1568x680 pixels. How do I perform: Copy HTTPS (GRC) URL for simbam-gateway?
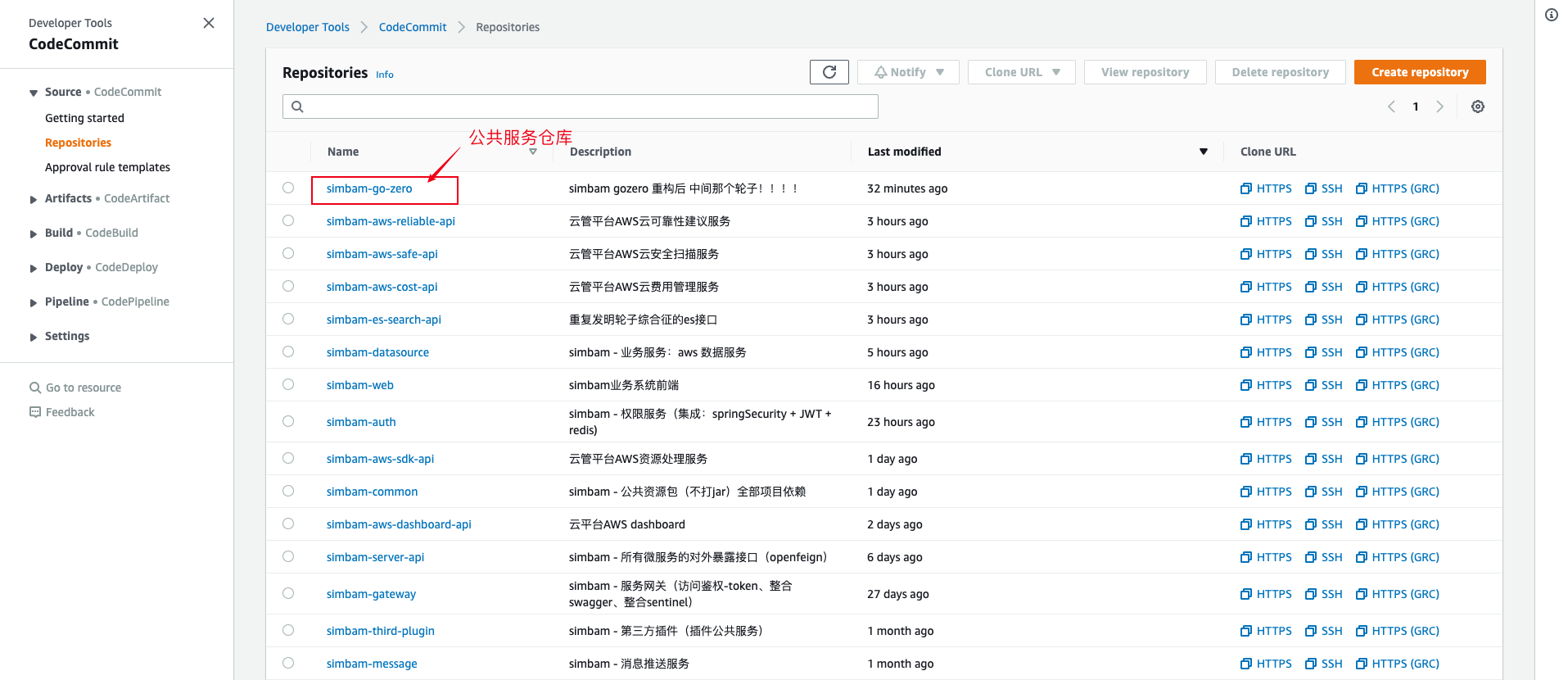click(x=1398, y=594)
